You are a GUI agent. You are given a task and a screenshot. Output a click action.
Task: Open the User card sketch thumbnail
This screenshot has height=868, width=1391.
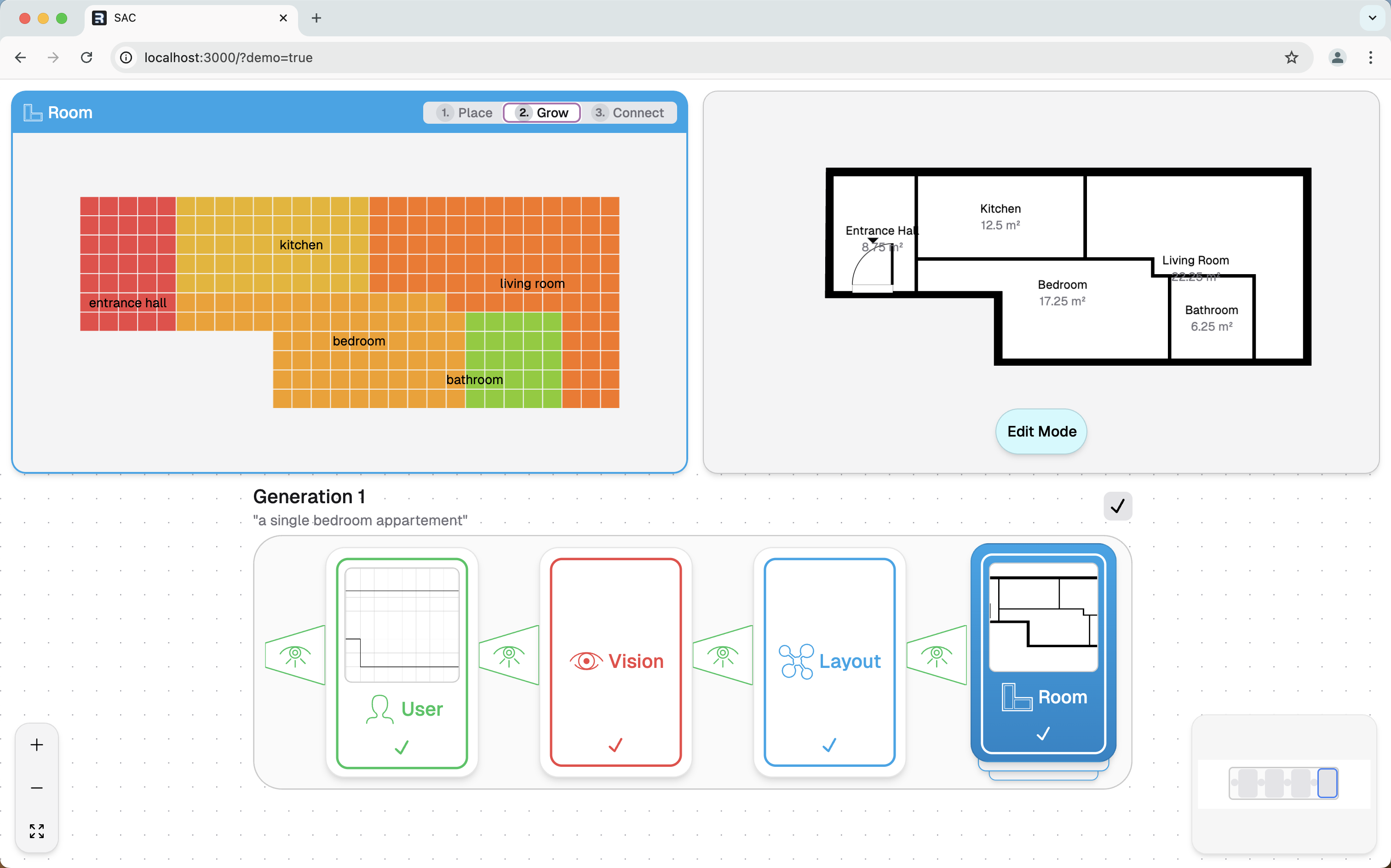click(x=402, y=625)
